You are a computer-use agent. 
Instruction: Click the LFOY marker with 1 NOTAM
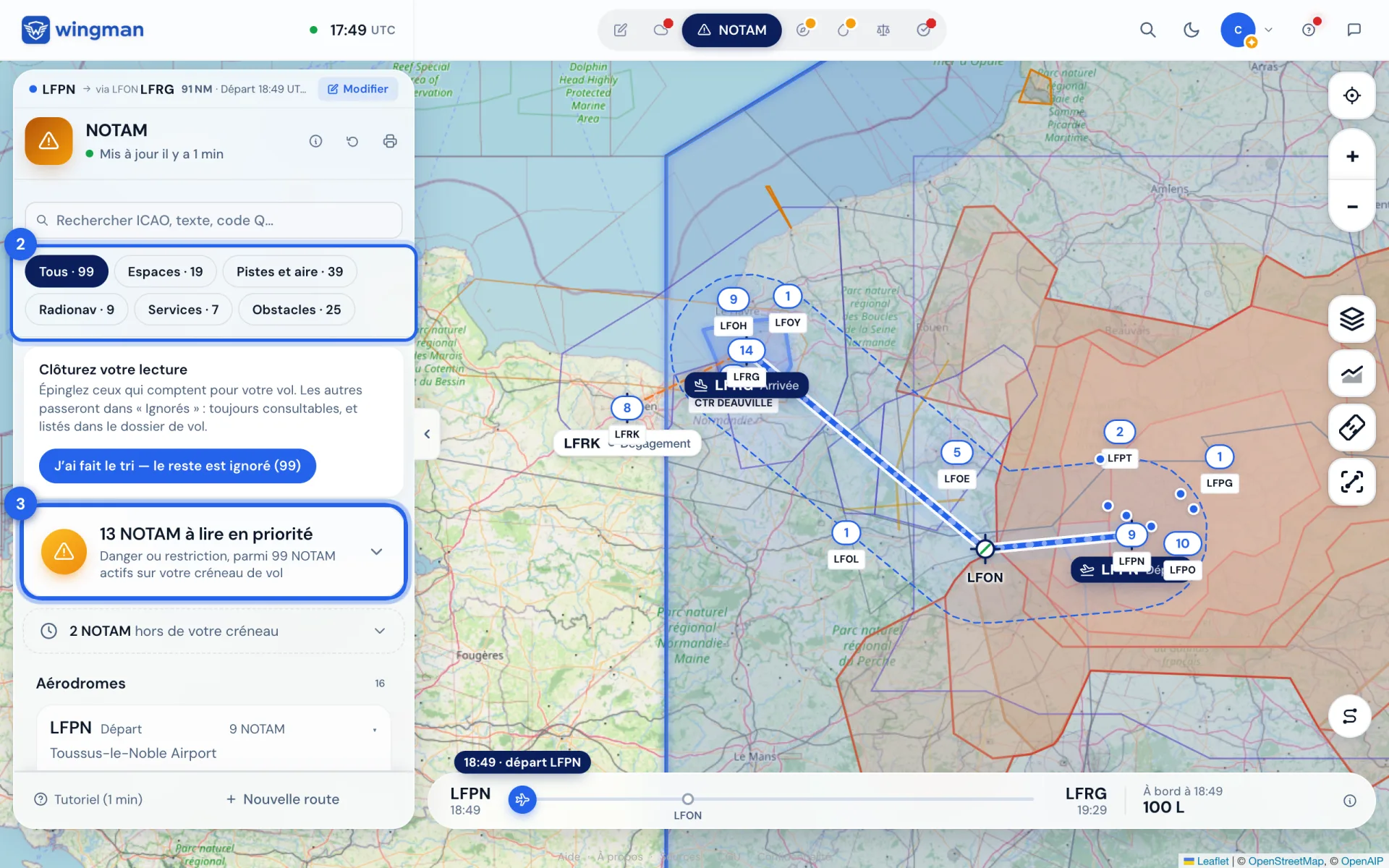coord(787,296)
